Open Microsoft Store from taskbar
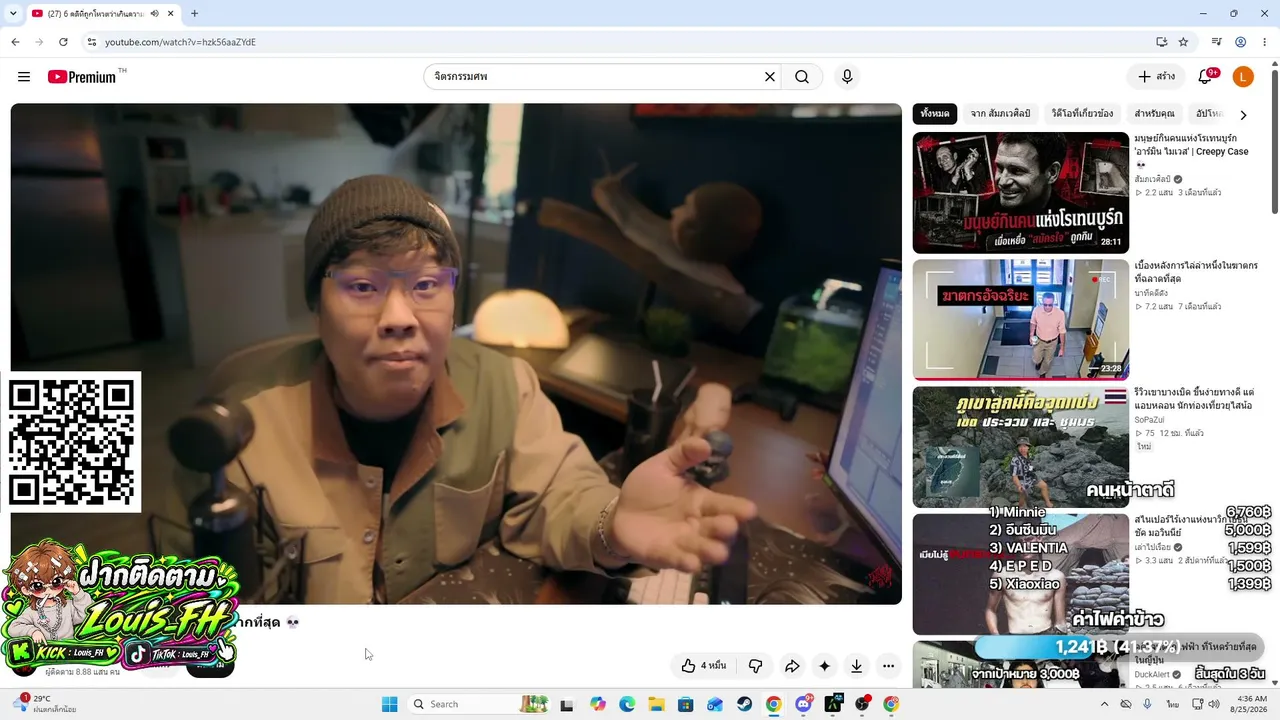This screenshot has height=720, width=1280. 685,704
